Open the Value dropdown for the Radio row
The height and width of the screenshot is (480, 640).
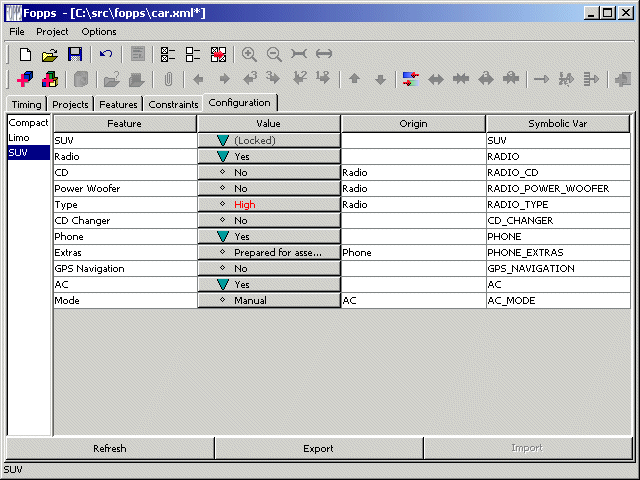click(x=269, y=156)
